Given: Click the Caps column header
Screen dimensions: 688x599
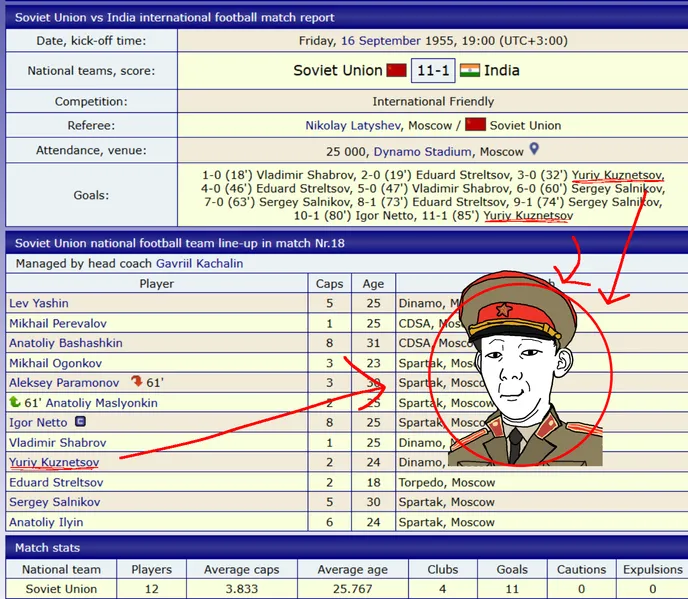Looking at the screenshot, I should pos(329,284).
